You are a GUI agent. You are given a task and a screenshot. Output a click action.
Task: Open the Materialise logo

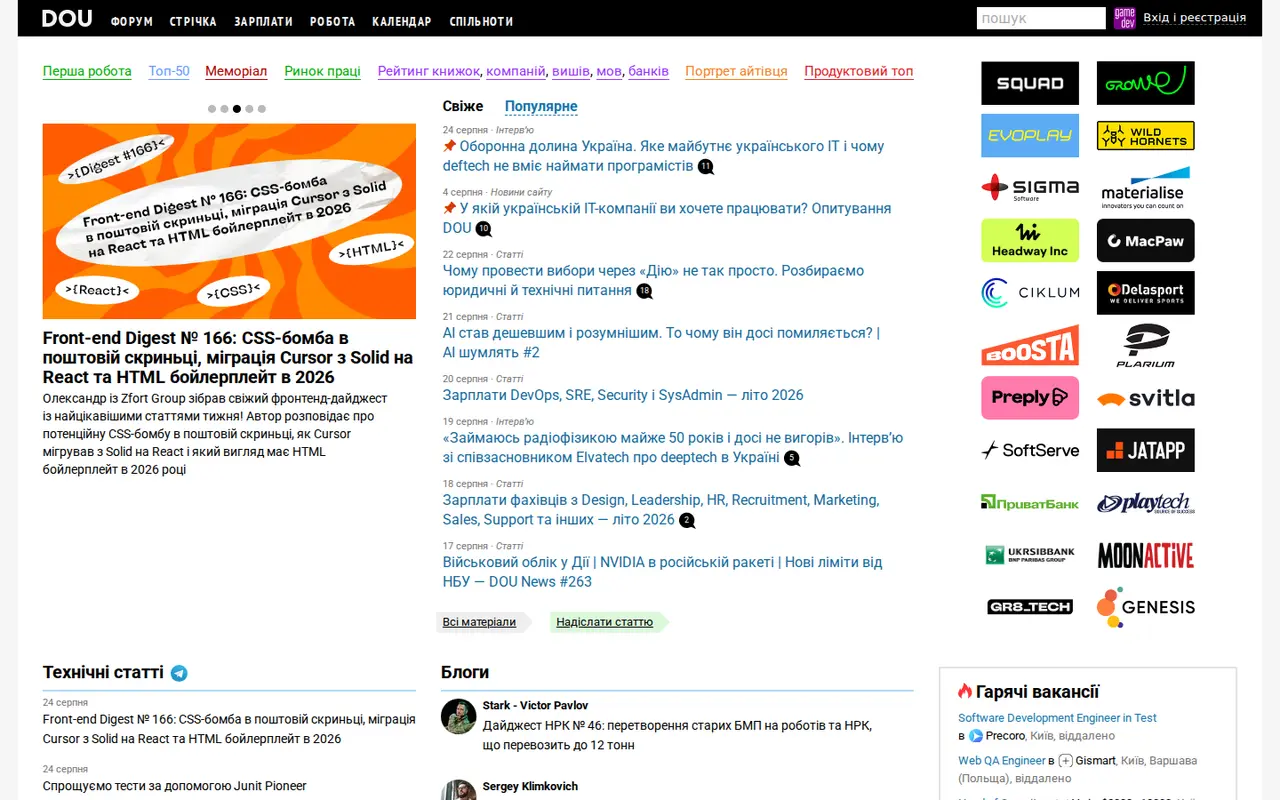[x=1146, y=188]
